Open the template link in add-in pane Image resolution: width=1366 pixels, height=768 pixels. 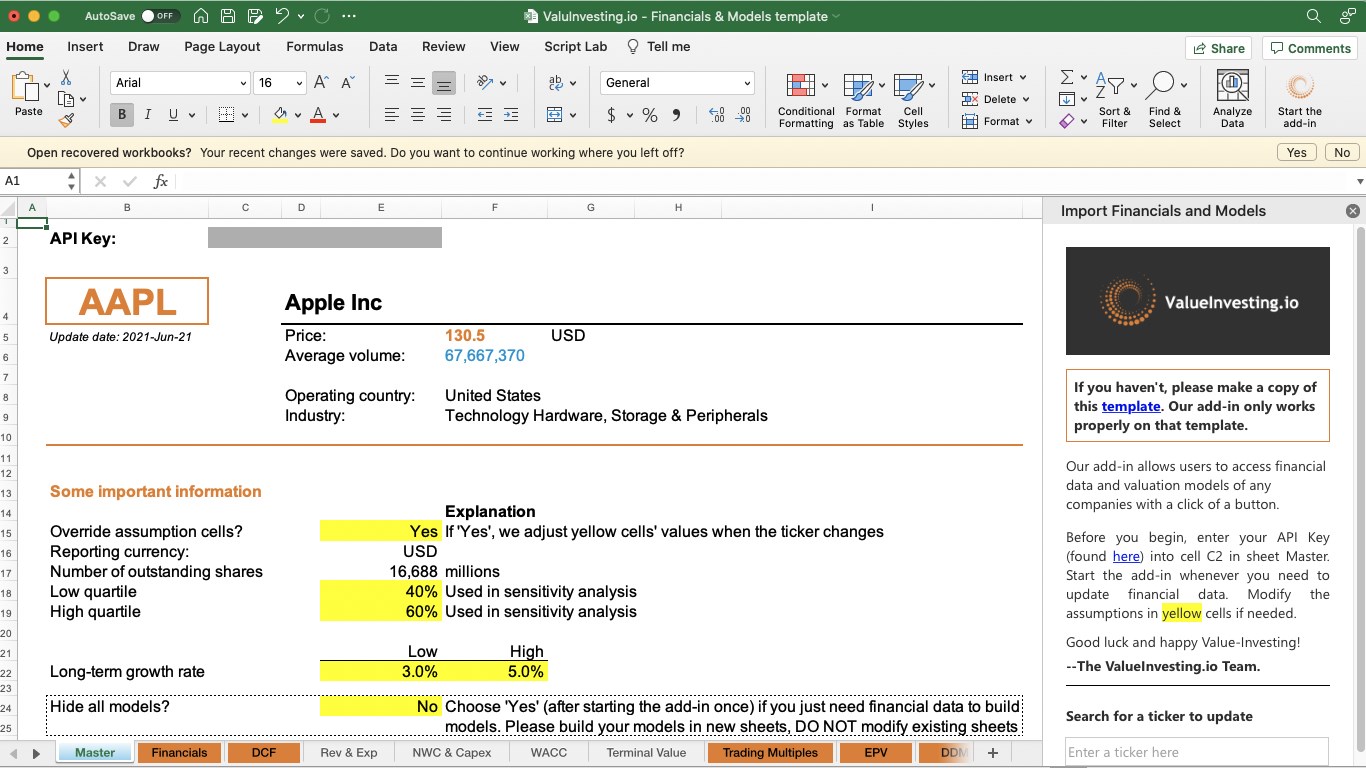pyautogui.click(x=1131, y=406)
